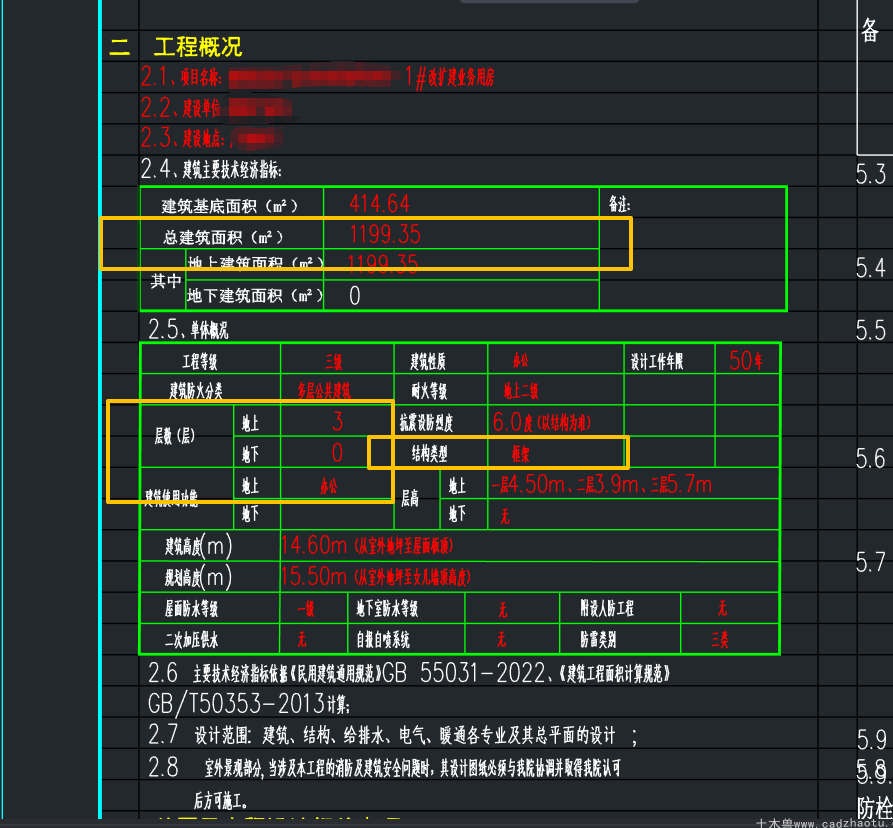Select the 15.50m planning height value
This screenshot has width=893, height=828.
pyautogui.click(x=375, y=577)
